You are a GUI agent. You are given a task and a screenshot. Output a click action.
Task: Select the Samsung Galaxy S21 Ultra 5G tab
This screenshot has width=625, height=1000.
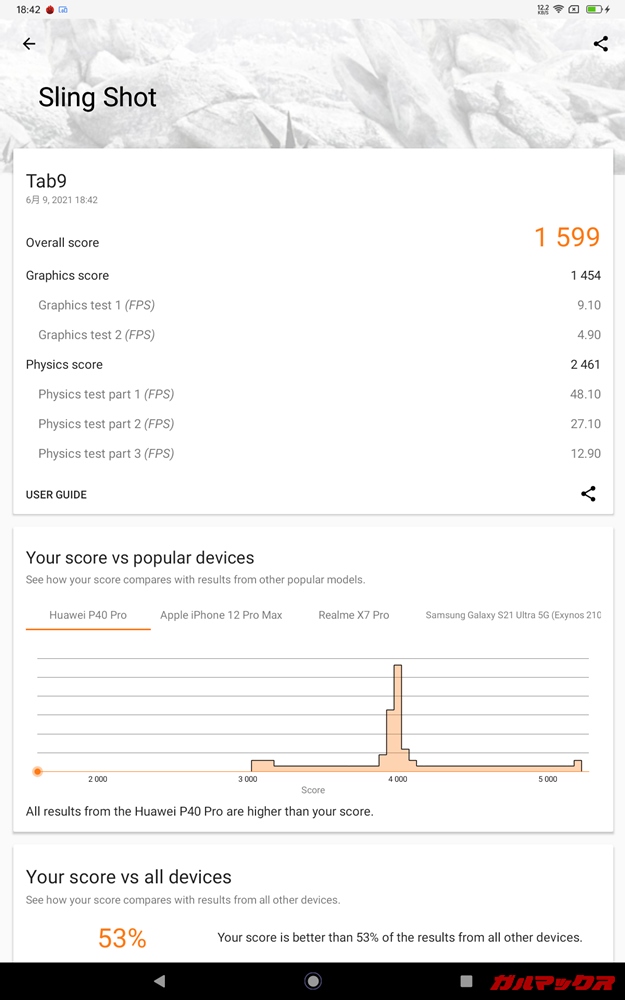click(513, 615)
